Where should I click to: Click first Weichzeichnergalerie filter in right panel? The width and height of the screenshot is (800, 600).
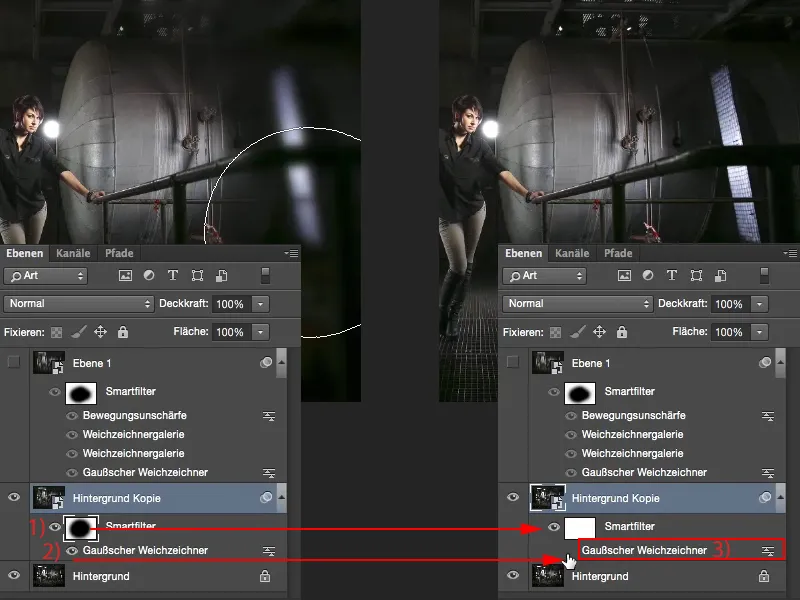(x=632, y=434)
